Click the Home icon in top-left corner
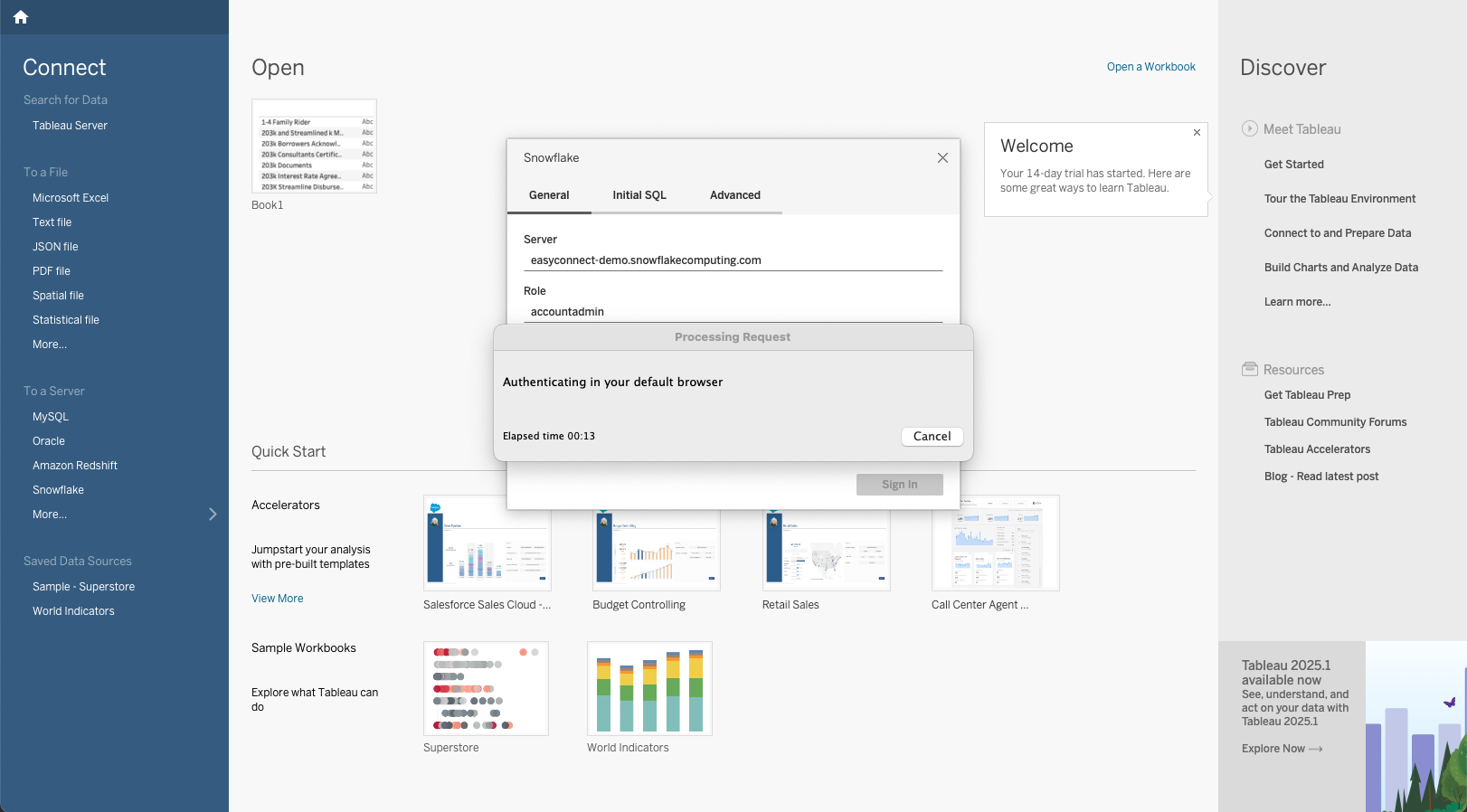1467x812 pixels. tap(21, 17)
